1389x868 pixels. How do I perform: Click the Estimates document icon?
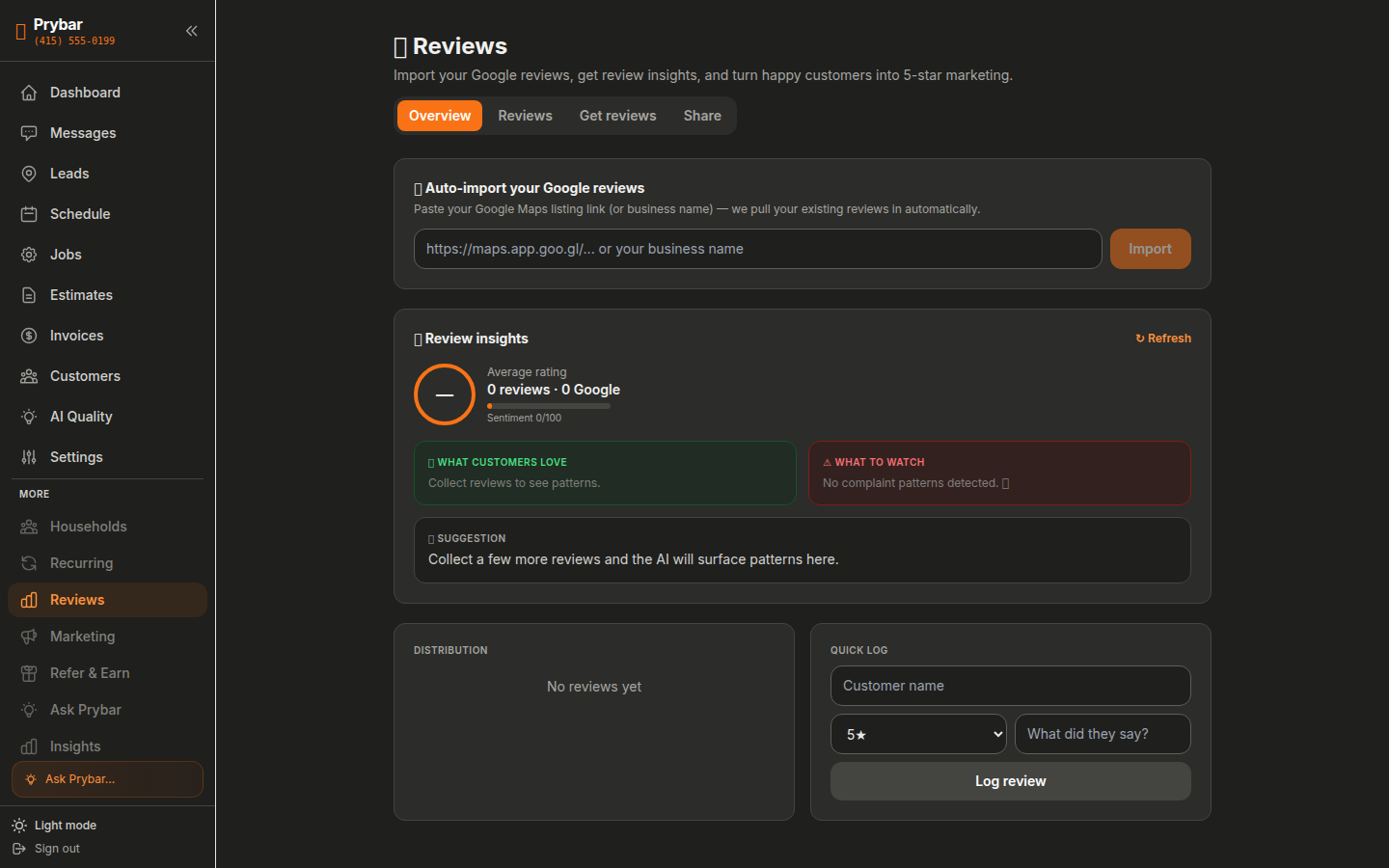[x=29, y=295]
